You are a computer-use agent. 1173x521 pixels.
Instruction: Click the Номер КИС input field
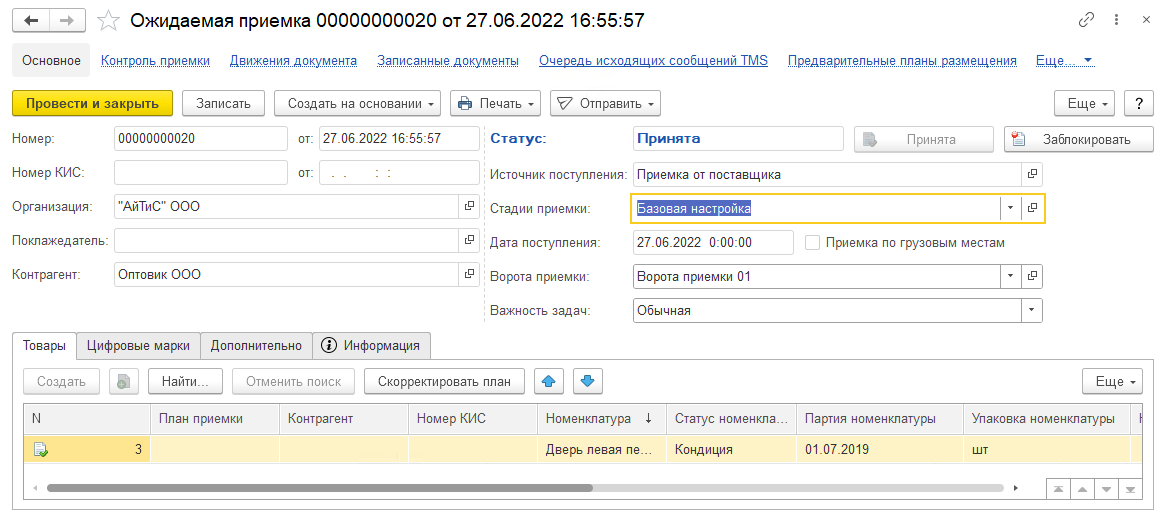(200, 173)
